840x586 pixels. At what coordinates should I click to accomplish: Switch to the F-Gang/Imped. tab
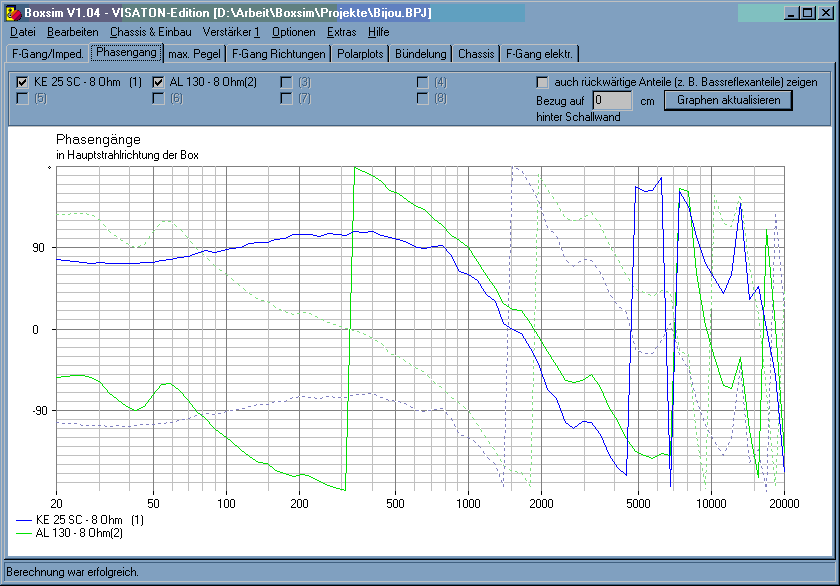click(x=47, y=53)
